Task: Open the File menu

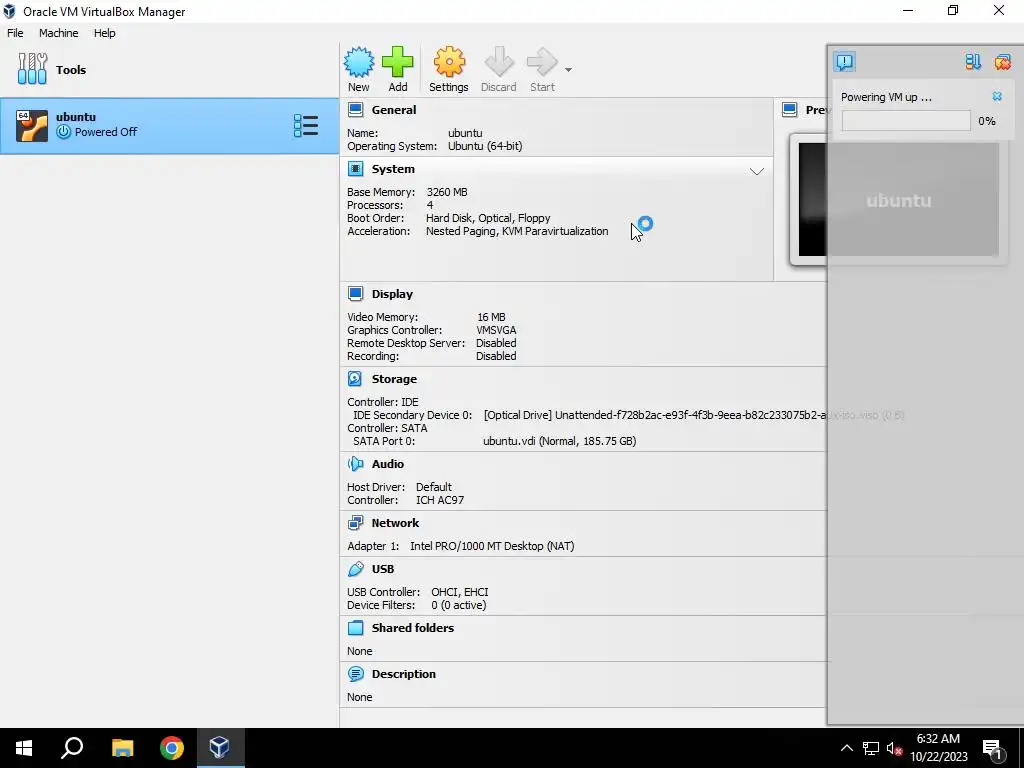Action: pyautogui.click(x=15, y=33)
